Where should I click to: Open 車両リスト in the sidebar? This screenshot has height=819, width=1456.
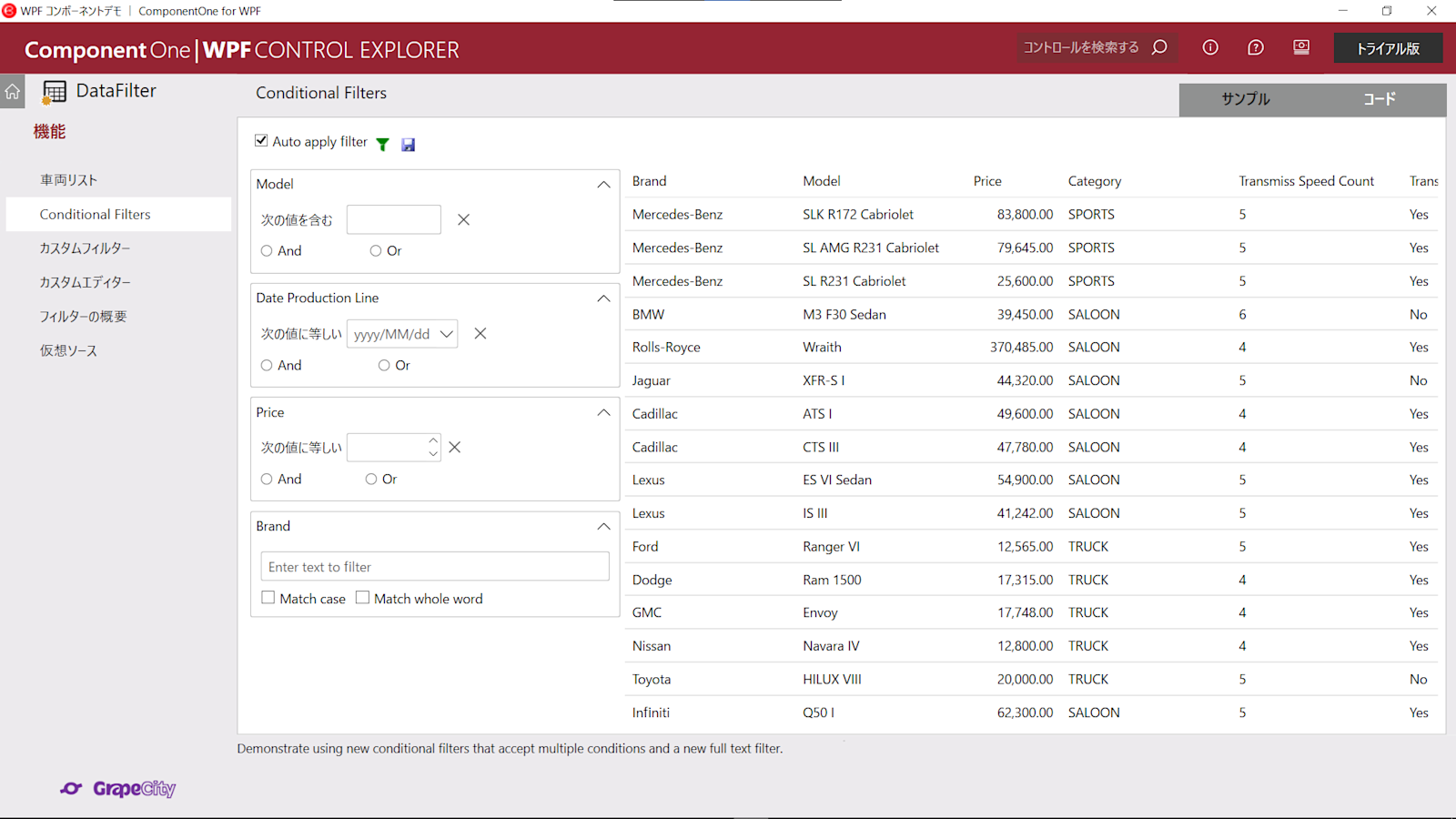118,180
